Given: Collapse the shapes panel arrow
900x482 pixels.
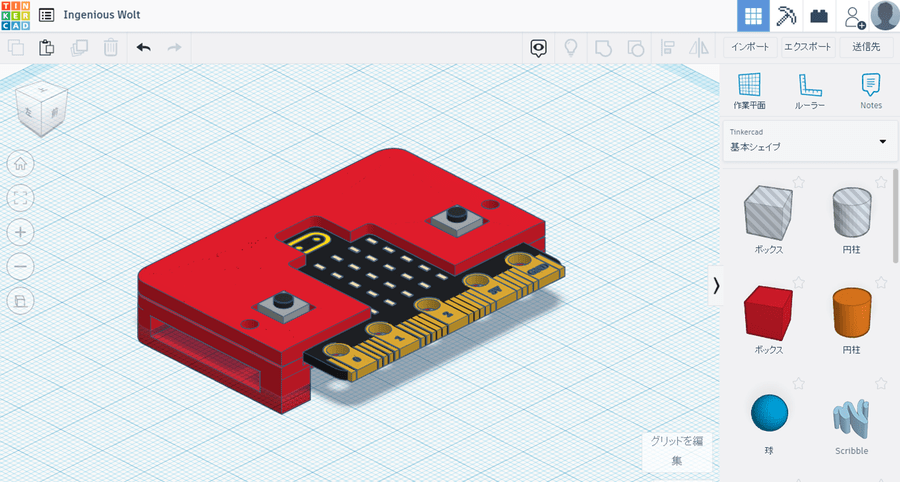Looking at the screenshot, I should click(716, 285).
